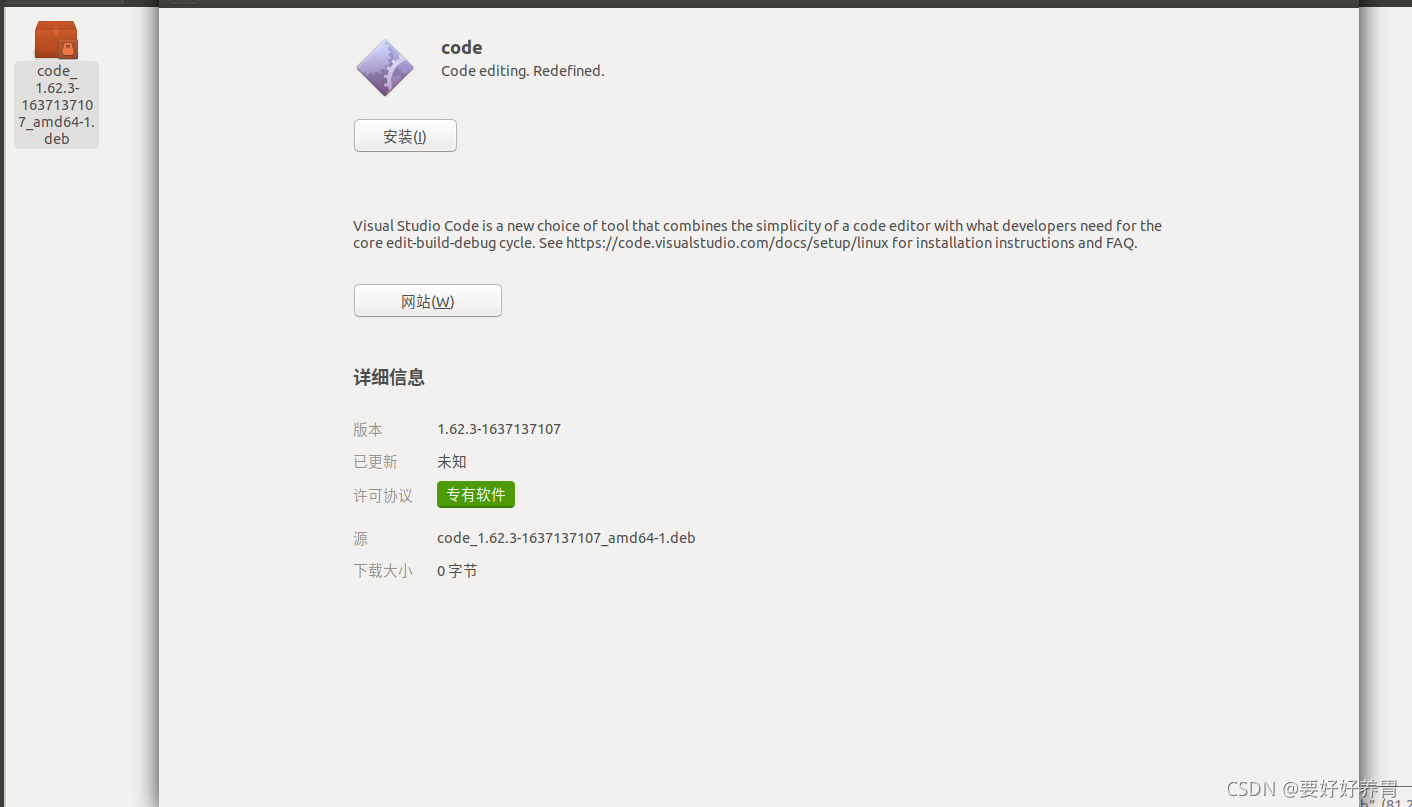Click the 下载大小 label

tap(383, 571)
